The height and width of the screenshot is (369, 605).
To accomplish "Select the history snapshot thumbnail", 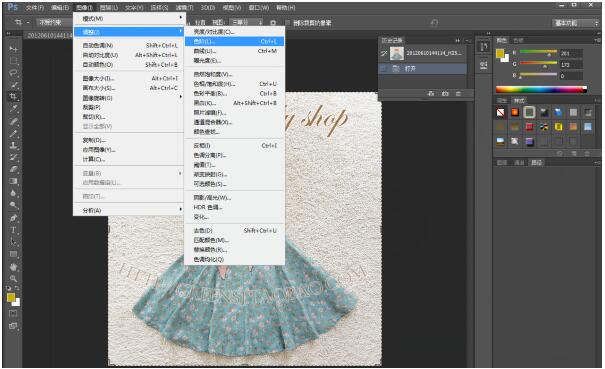I will [397, 54].
